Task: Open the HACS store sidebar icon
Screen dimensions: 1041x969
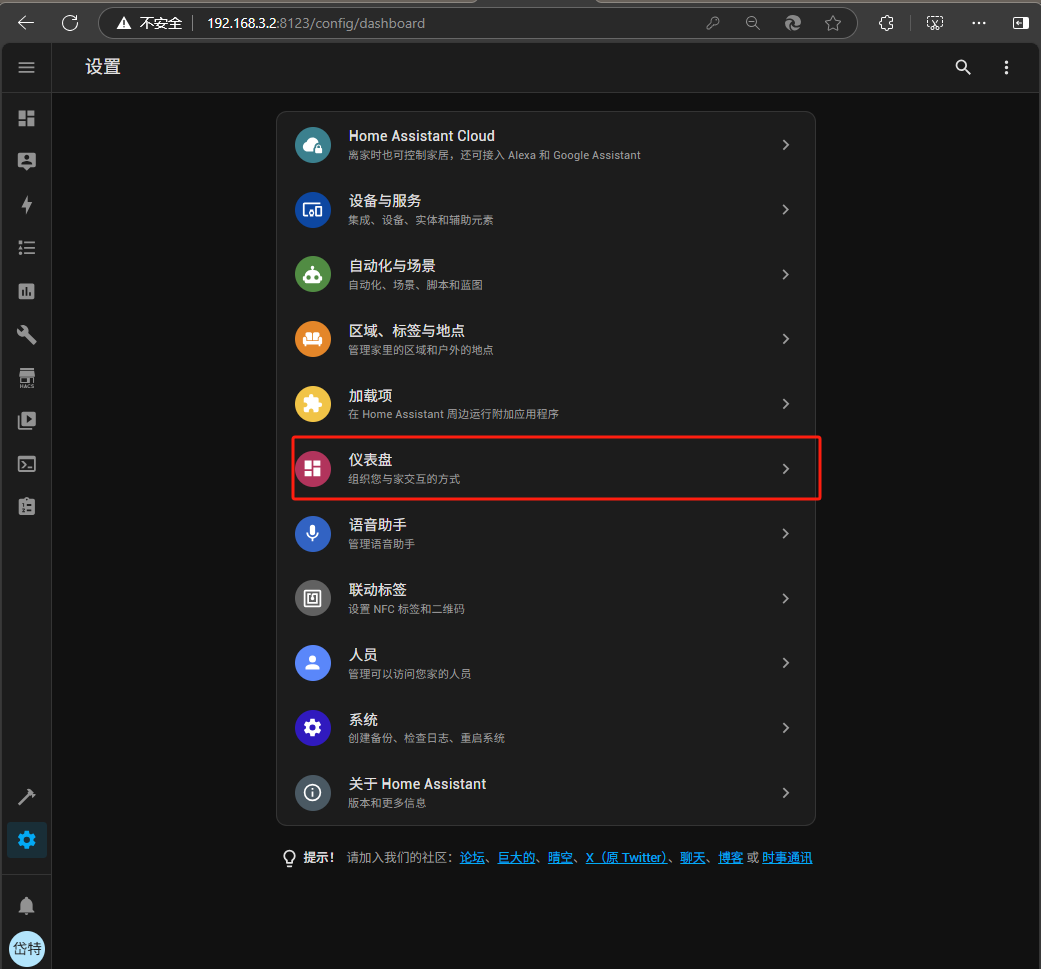Action: click(x=27, y=378)
